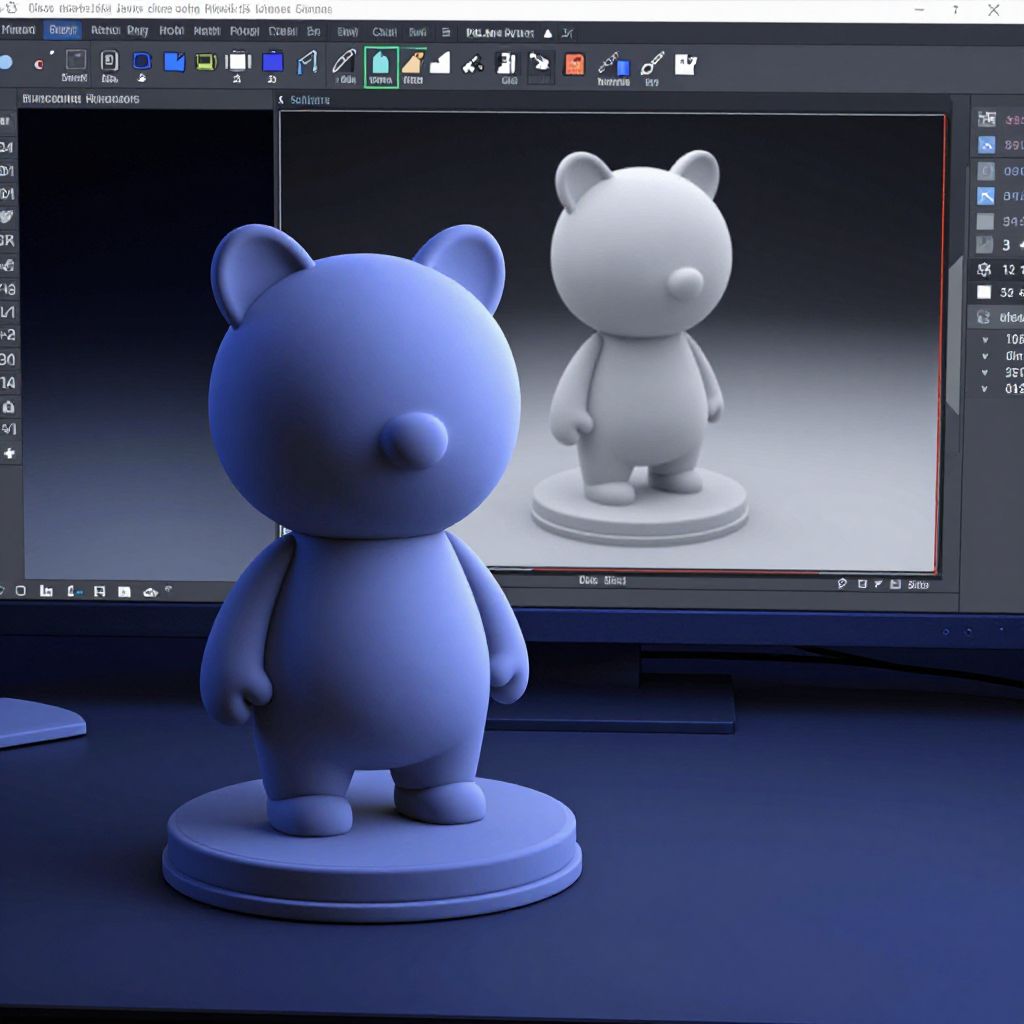Select the green-highlighted teal shape tool
This screenshot has height=1024, width=1024.
point(381,66)
